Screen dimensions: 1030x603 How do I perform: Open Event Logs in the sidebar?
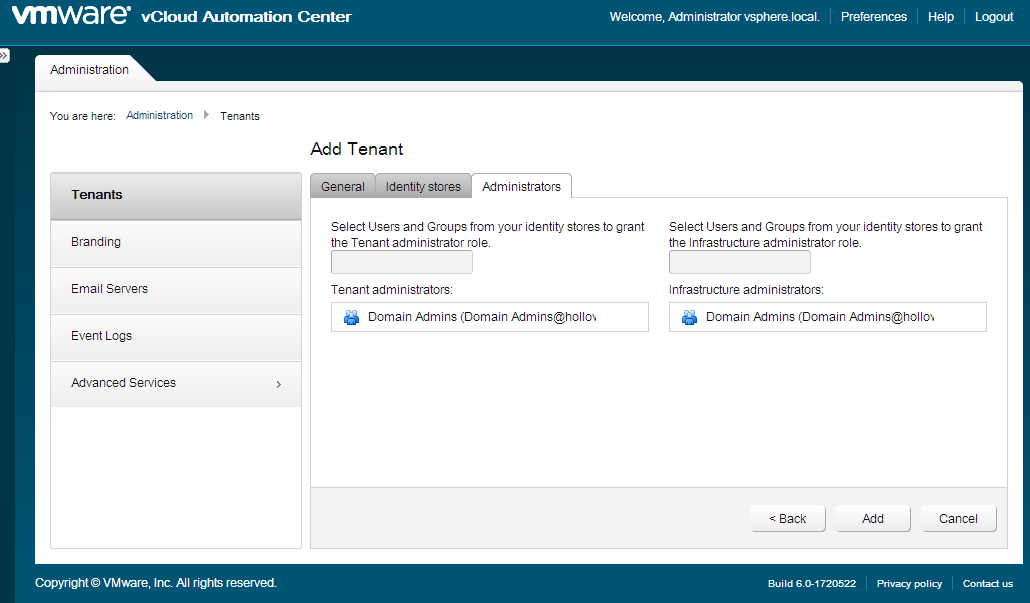point(101,336)
